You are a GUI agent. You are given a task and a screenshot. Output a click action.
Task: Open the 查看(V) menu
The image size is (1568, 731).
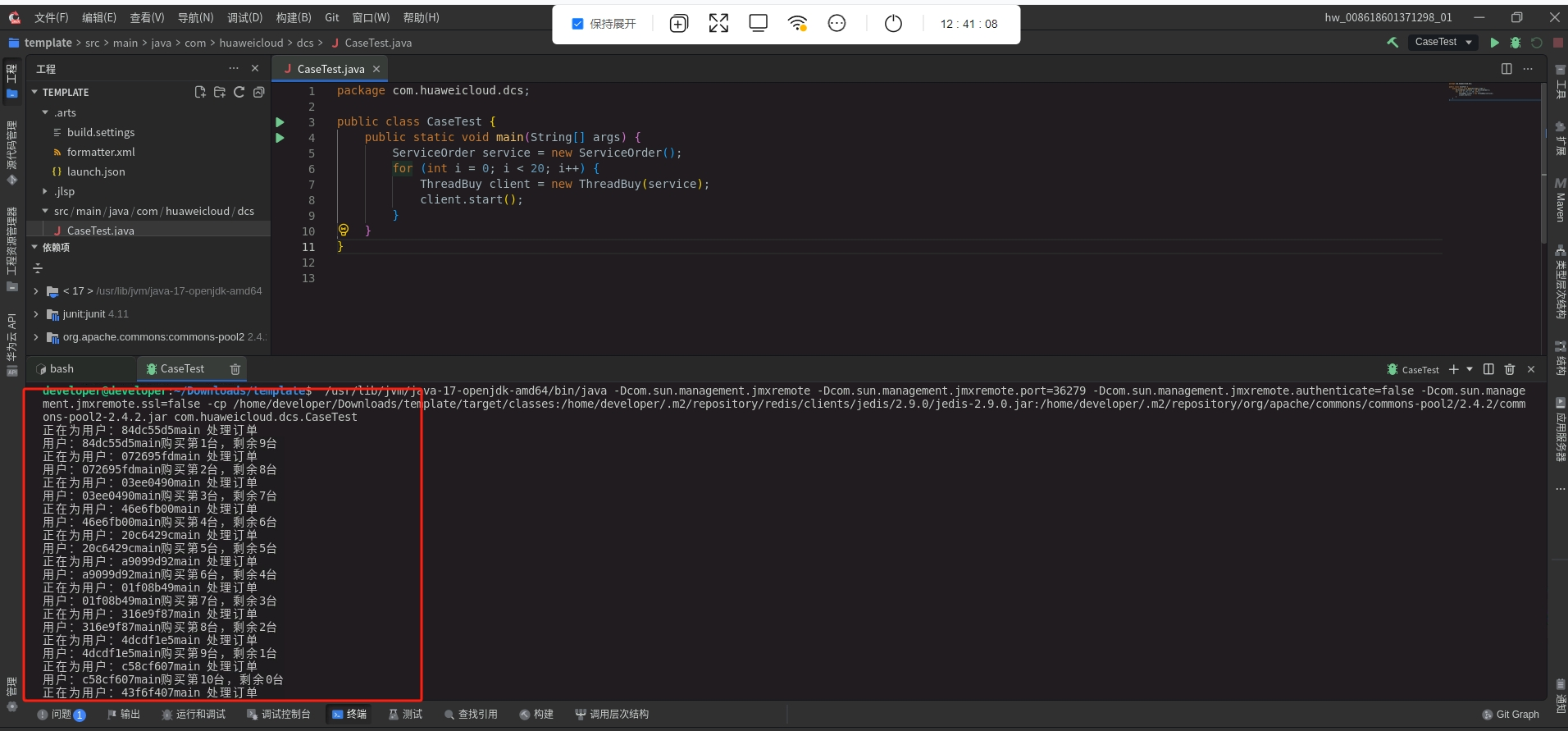[147, 17]
